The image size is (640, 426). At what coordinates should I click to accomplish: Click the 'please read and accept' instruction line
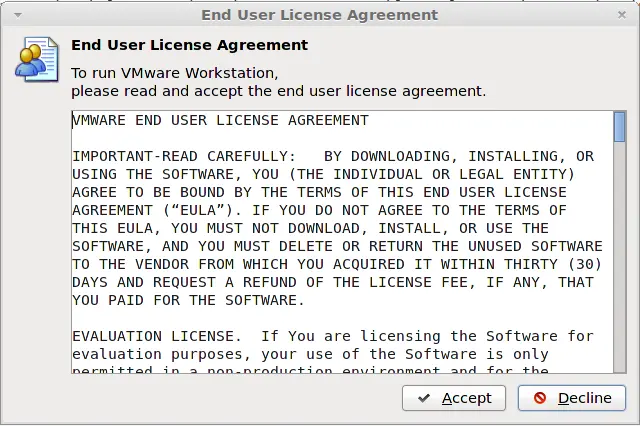(x=279, y=91)
